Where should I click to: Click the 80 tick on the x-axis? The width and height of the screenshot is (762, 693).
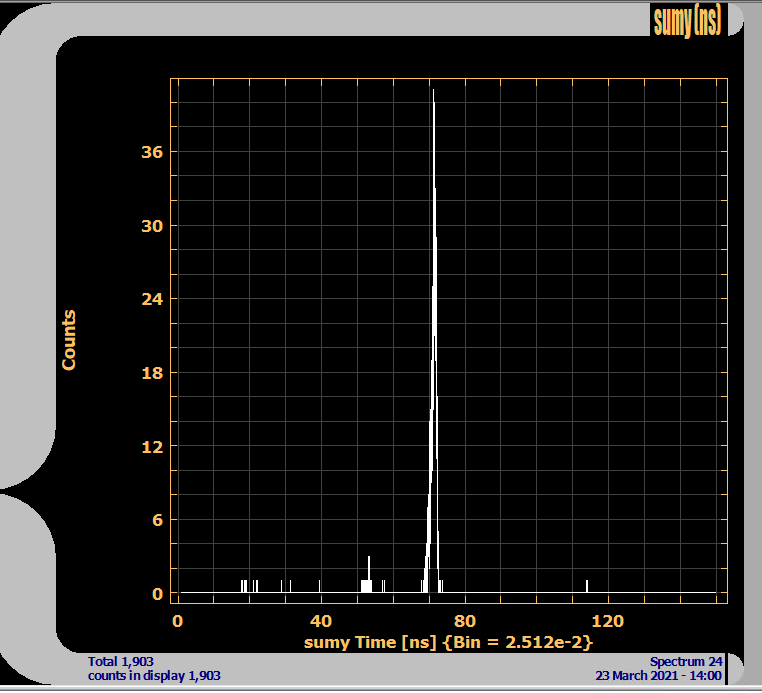click(x=465, y=621)
